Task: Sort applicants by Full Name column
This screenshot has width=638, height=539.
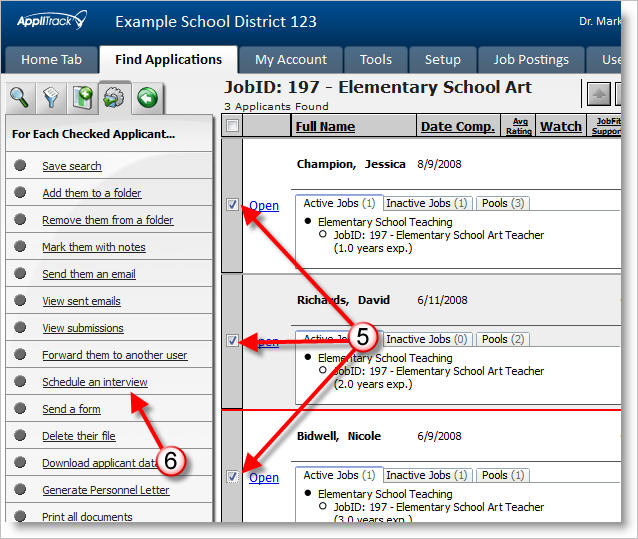Action: coord(324,126)
